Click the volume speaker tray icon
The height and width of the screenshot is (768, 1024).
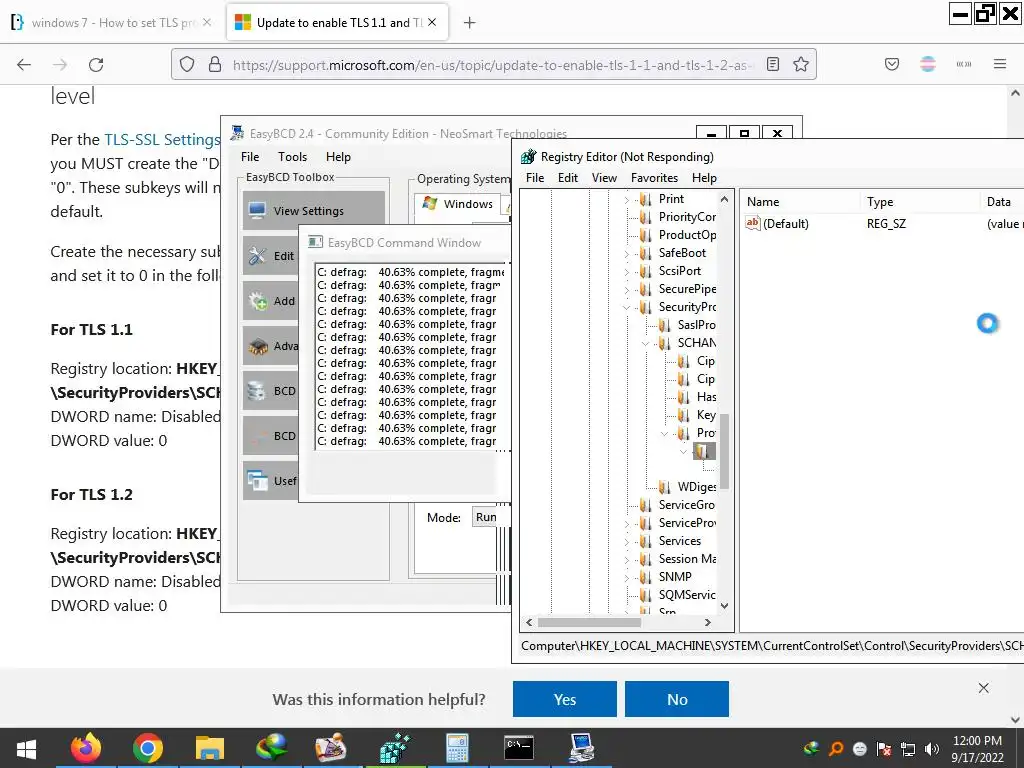pos(932,749)
